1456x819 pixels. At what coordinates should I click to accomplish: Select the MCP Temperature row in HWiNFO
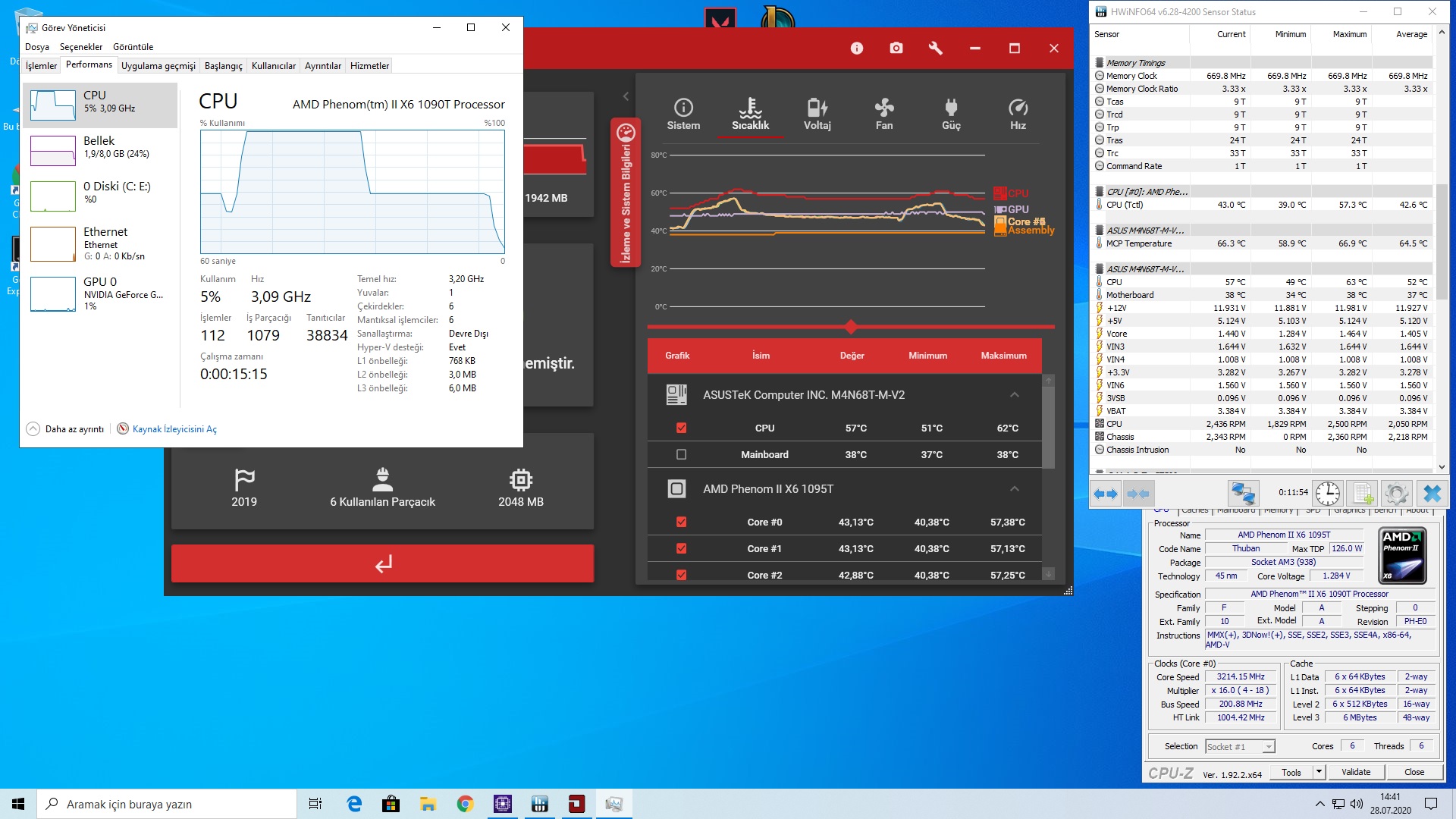click(x=1263, y=243)
